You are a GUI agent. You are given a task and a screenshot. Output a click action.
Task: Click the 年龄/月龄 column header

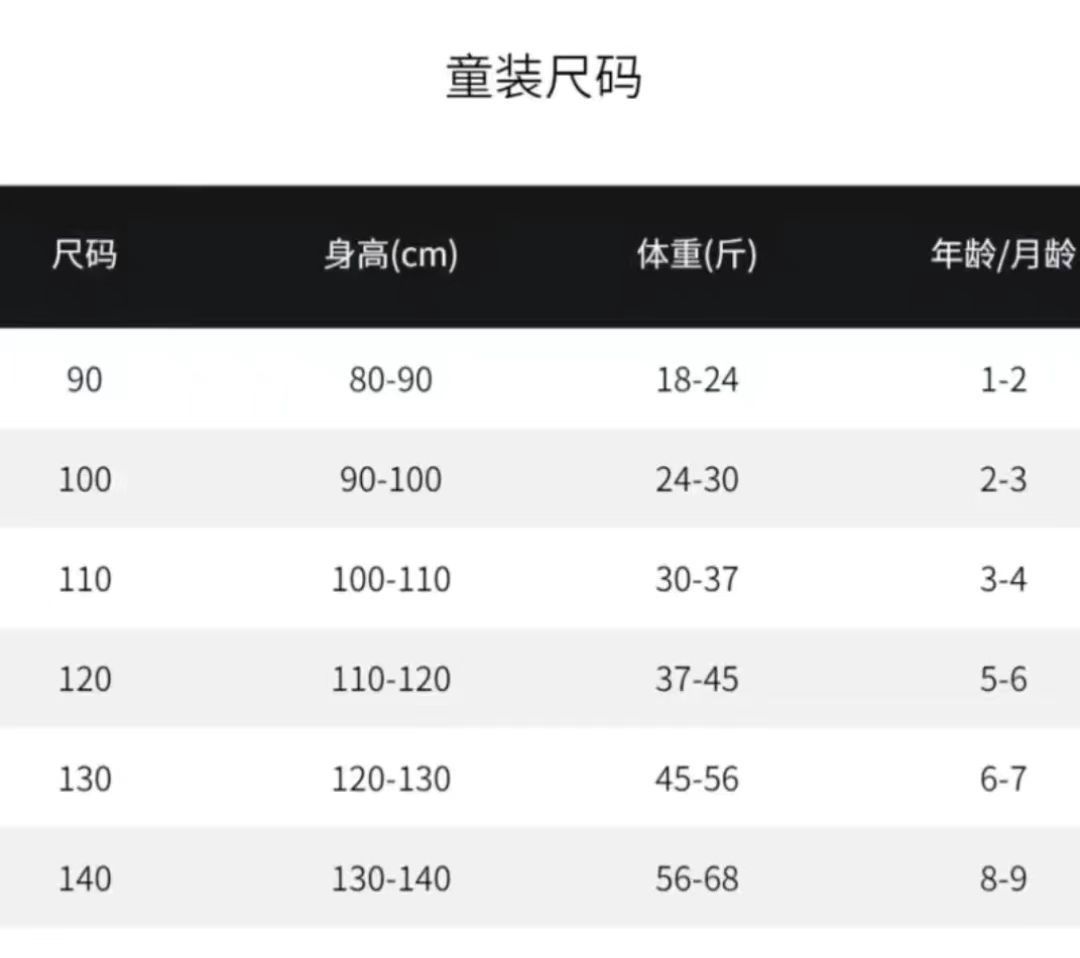tap(1002, 256)
